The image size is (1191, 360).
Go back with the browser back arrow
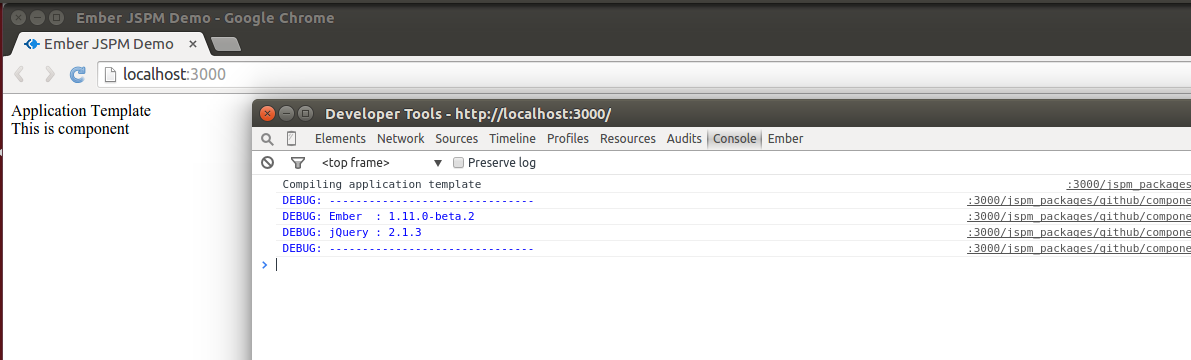[x=21, y=74]
